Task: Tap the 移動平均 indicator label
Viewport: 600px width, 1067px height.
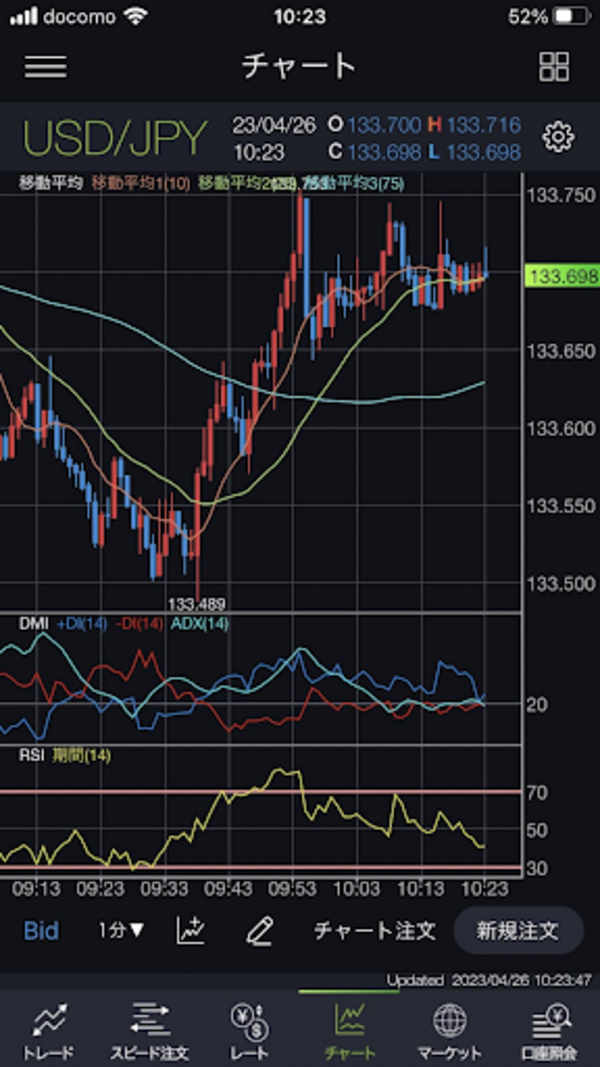Action: click(x=51, y=183)
